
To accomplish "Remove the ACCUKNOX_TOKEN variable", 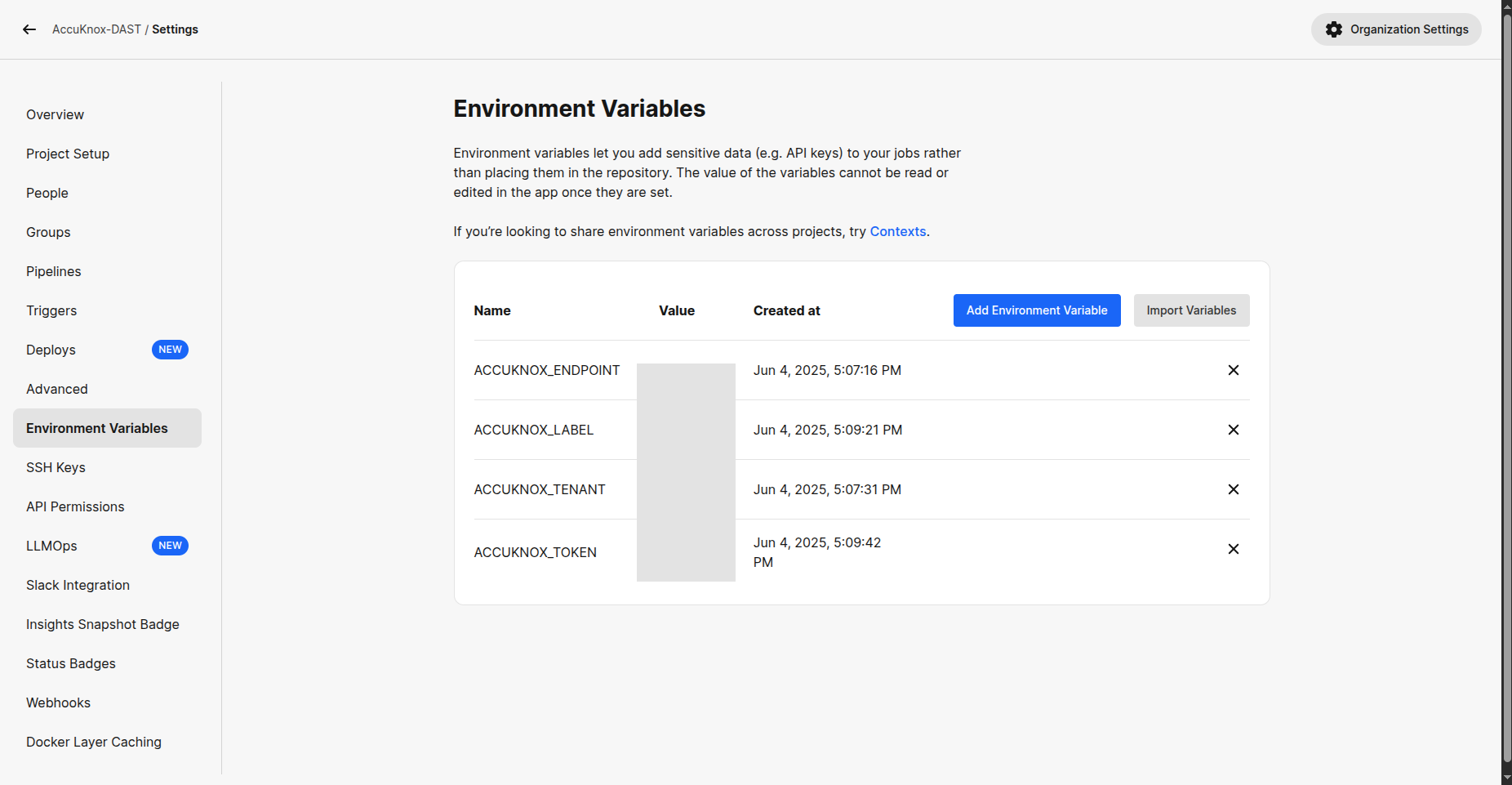I will click(1234, 549).
